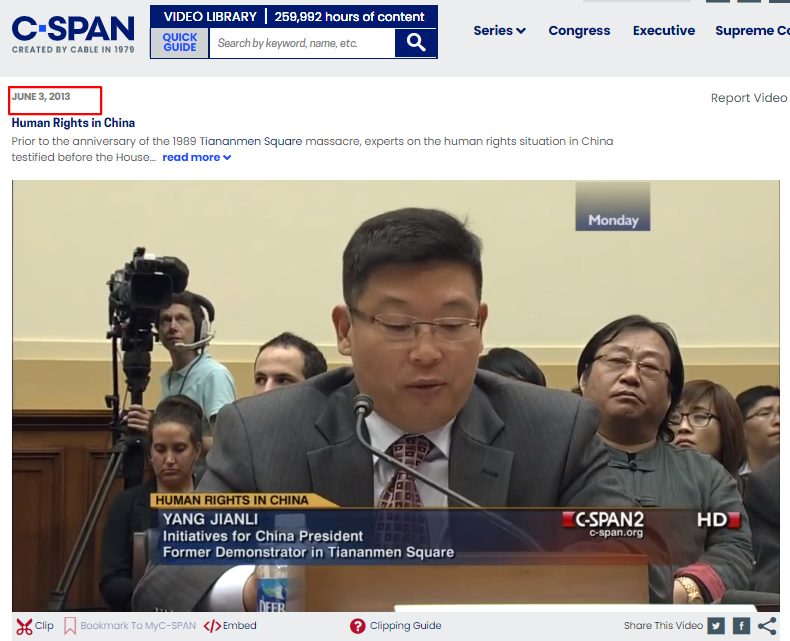Click the VIDEO LIBRARY header label

[x=210, y=17]
